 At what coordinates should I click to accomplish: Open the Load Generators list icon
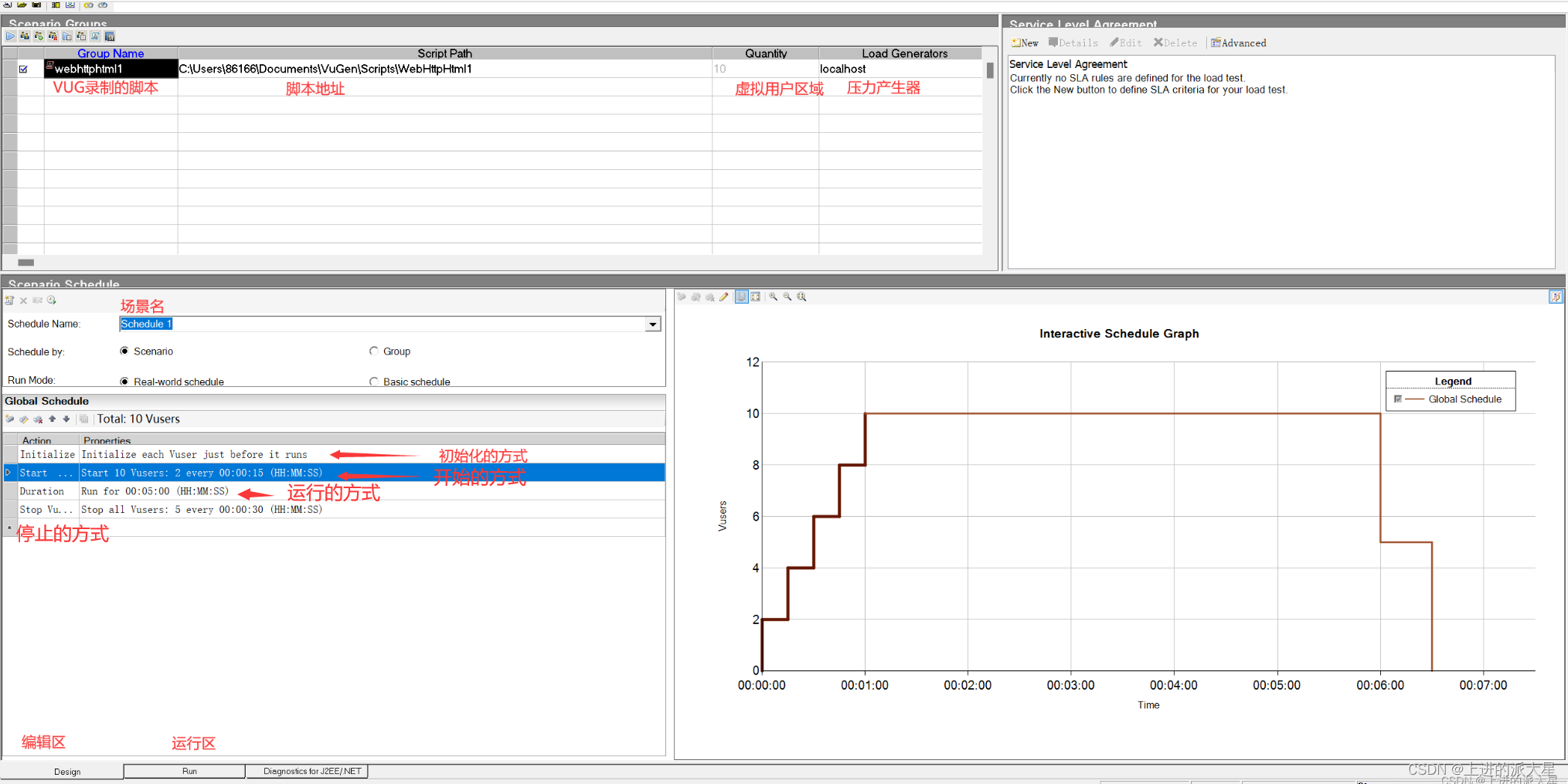point(56,5)
